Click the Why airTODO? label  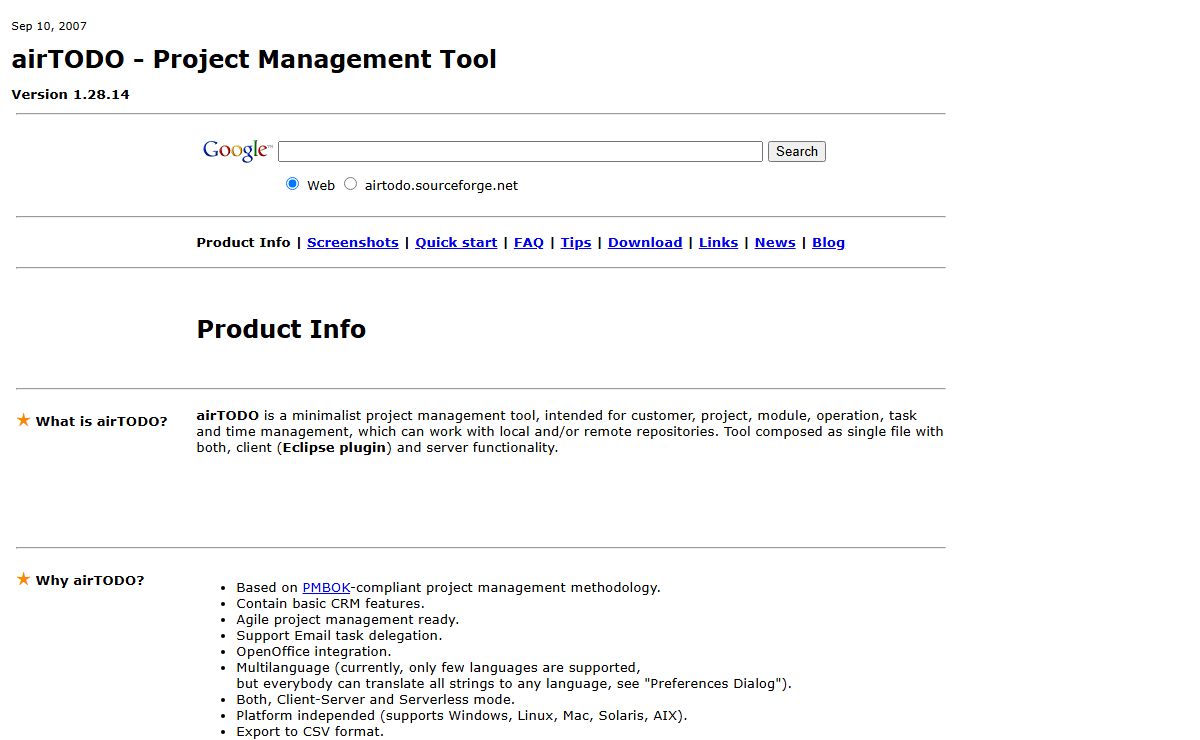pyautogui.click(x=90, y=580)
